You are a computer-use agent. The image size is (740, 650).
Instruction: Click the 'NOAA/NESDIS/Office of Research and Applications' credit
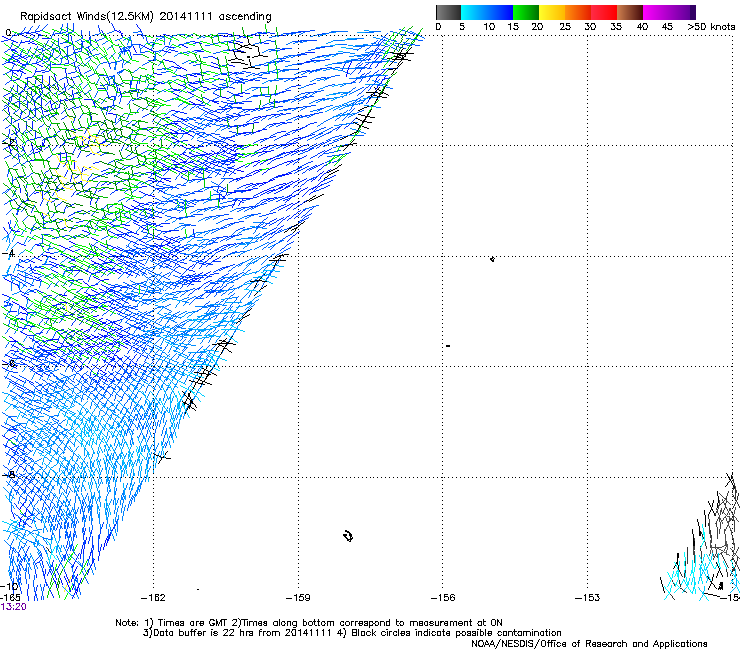coord(589,644)
